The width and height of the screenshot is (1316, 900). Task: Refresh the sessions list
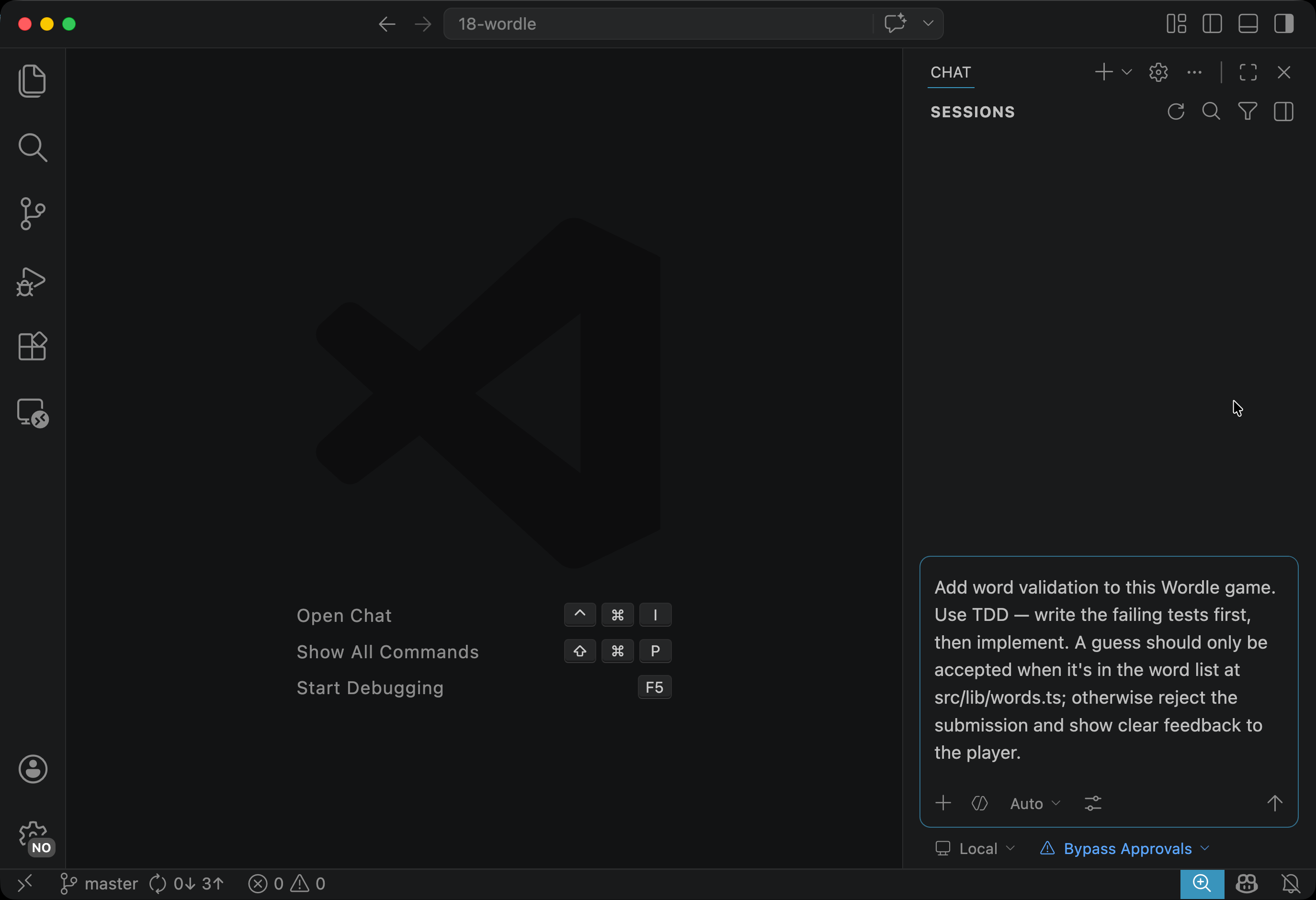(x=1176, y=112)
